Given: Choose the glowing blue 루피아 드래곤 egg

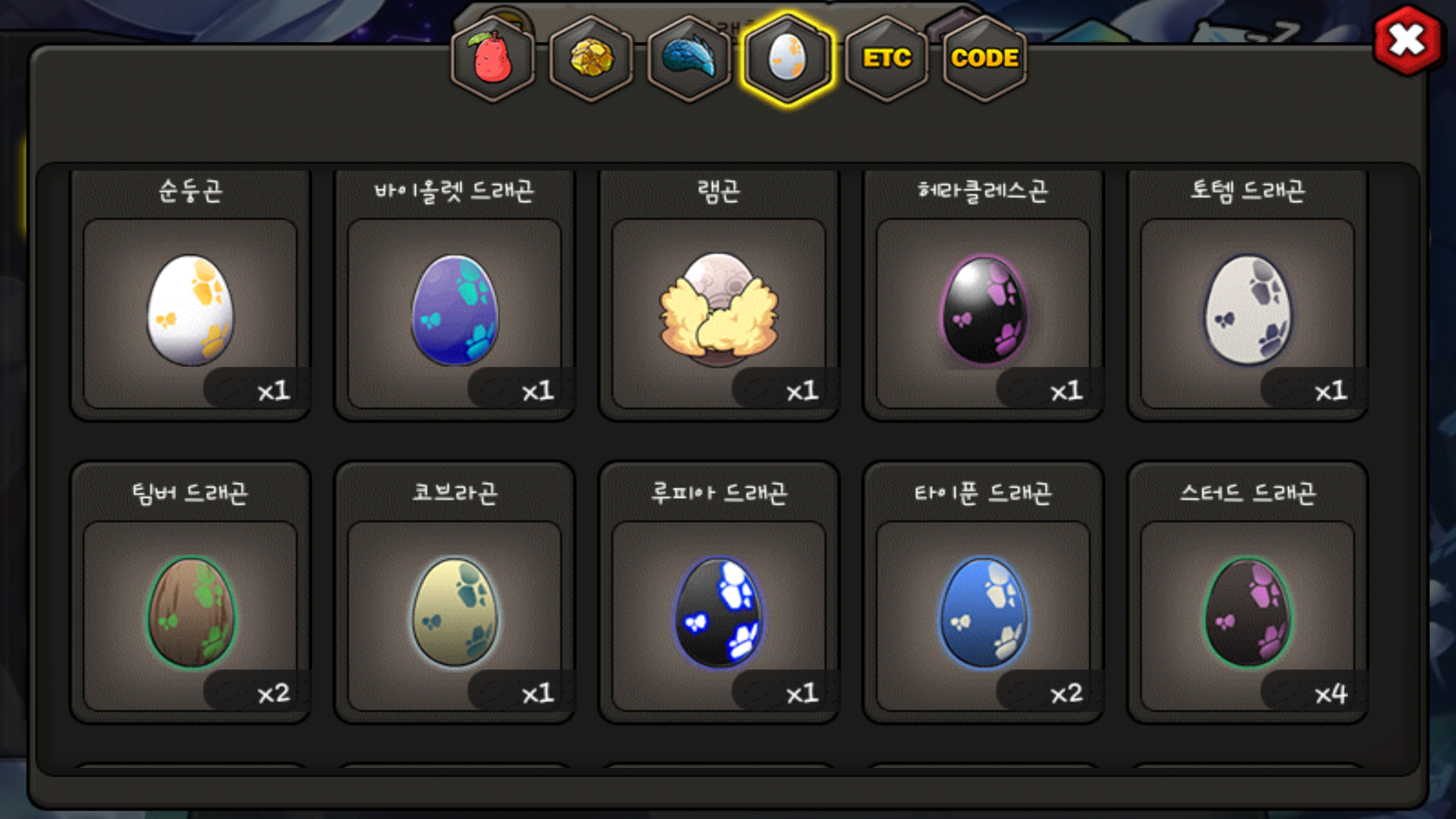Looking at the screenshot, I should coord(718,612).
